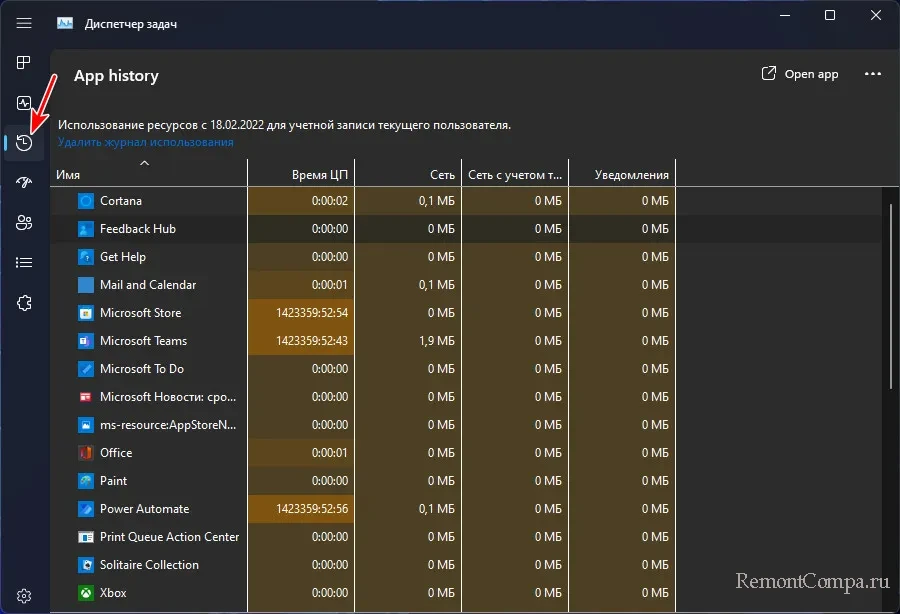This screenshot has width=900, height=614.
Task: Select the Solitaire Collection row name
Action: click(149, 565)
